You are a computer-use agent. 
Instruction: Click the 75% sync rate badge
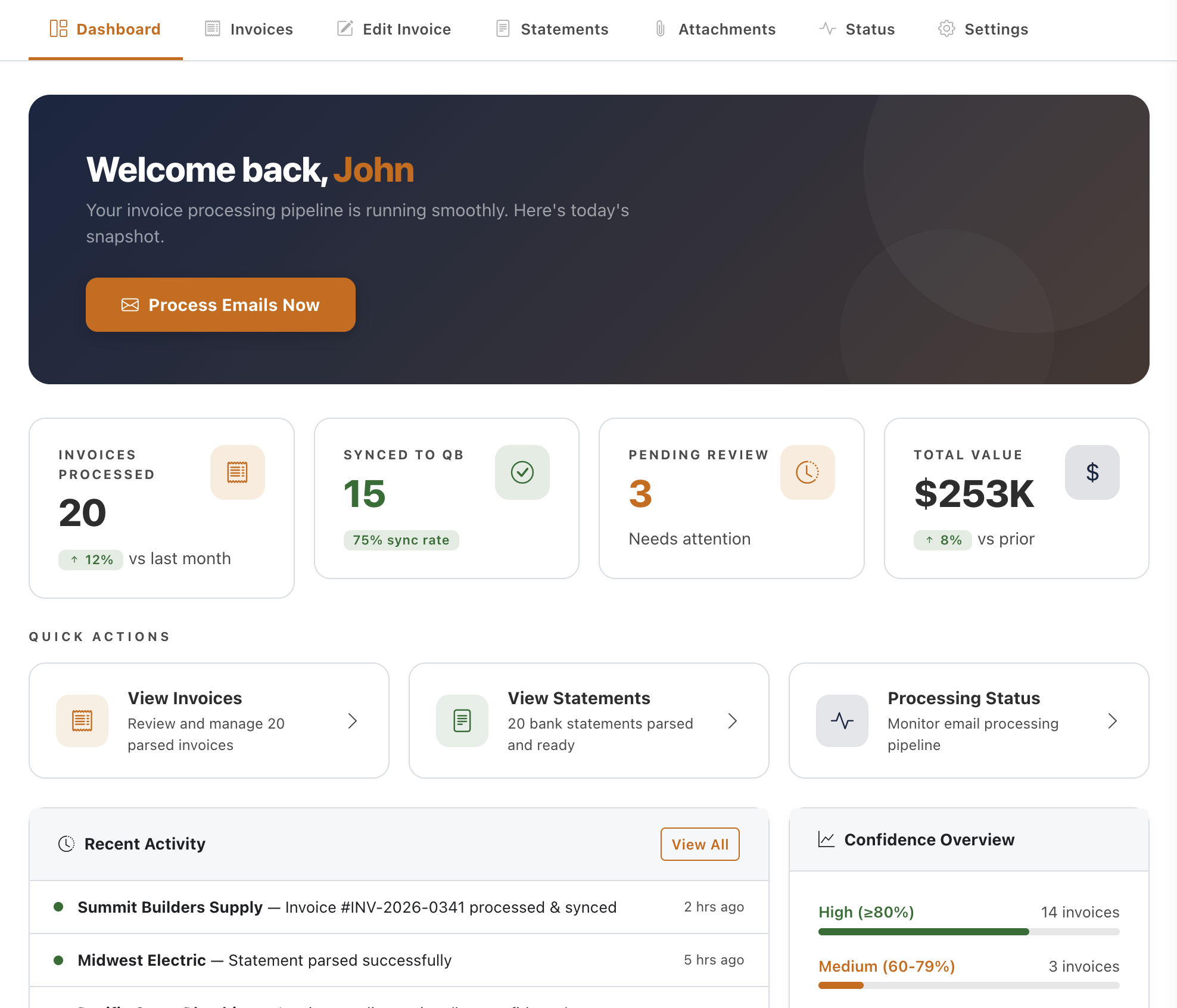point(401,540)
